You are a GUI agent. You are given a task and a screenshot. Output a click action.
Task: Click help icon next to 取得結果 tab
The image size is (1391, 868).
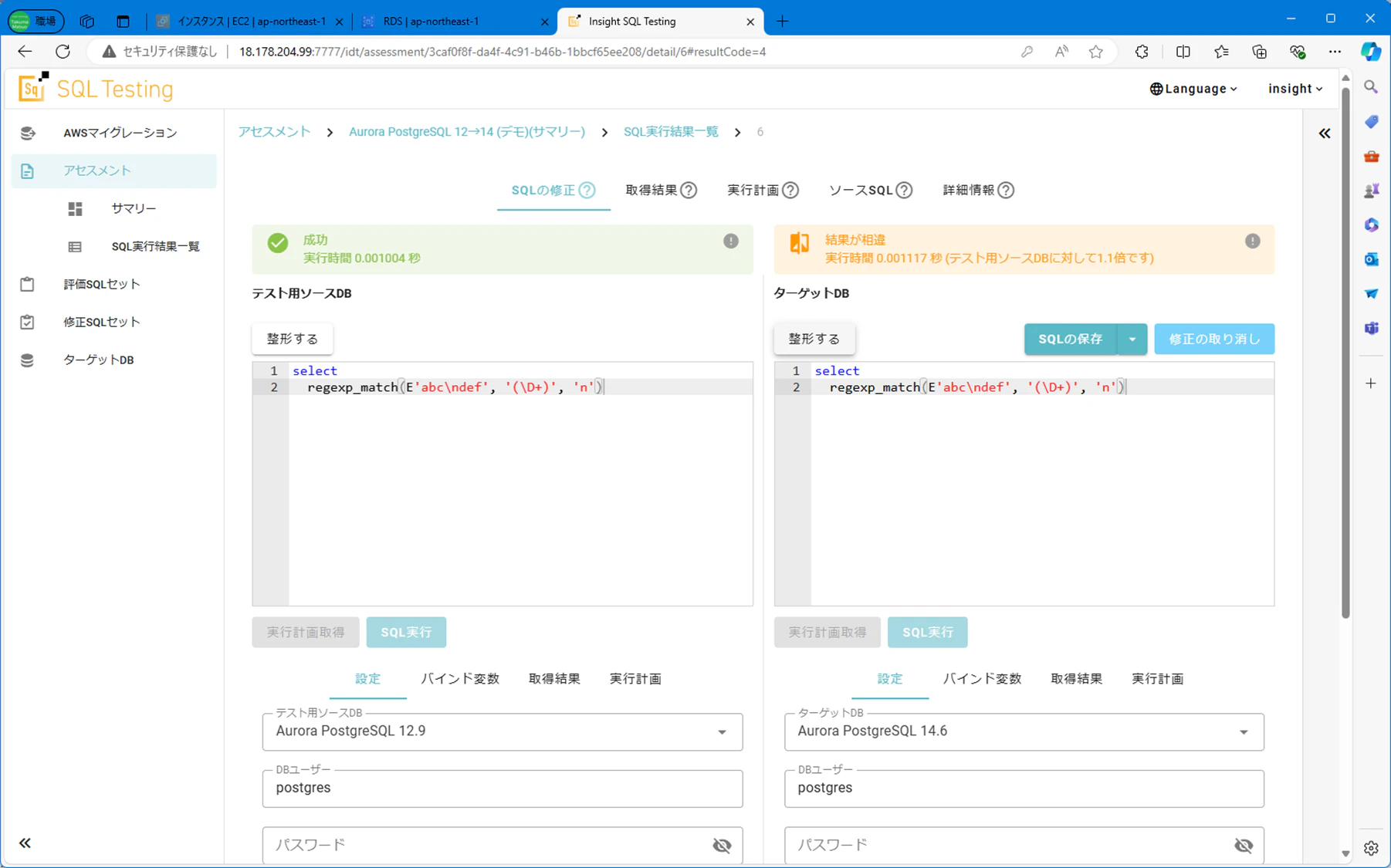click(689, 190)
